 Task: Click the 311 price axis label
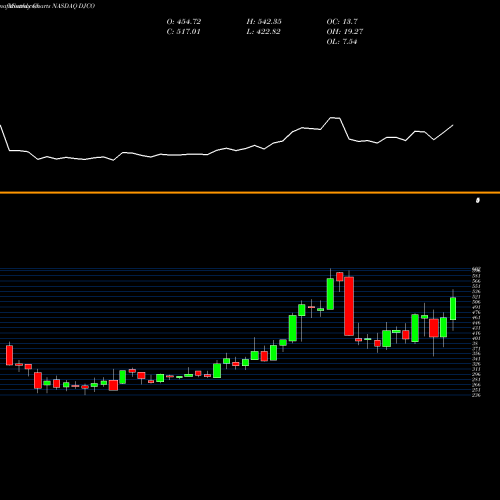(477, 369)
